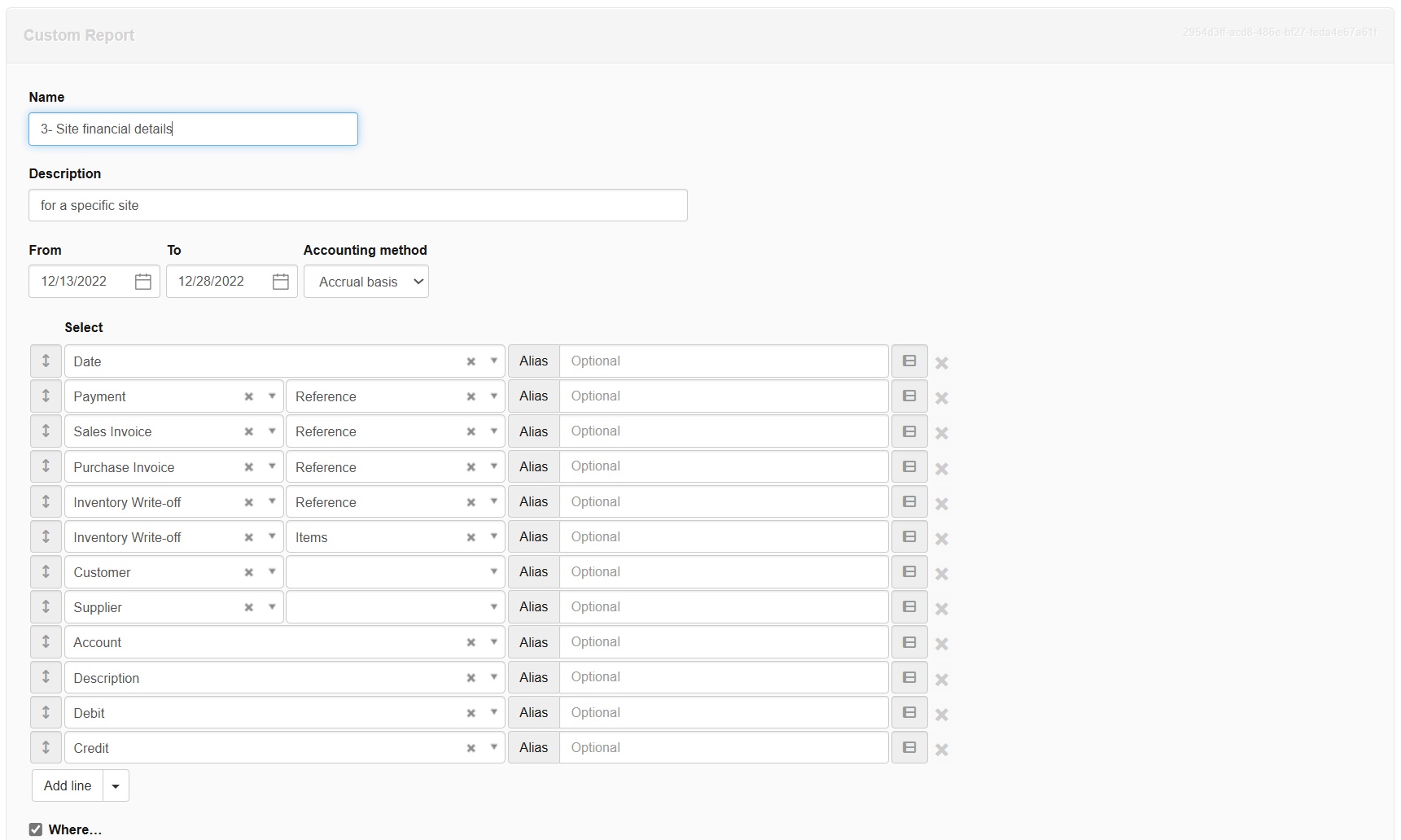Image resolution: width=1401 pixels, height=840 pixels.
Task: Delete the Sales Invoice row
Action: tap(942, 433)
